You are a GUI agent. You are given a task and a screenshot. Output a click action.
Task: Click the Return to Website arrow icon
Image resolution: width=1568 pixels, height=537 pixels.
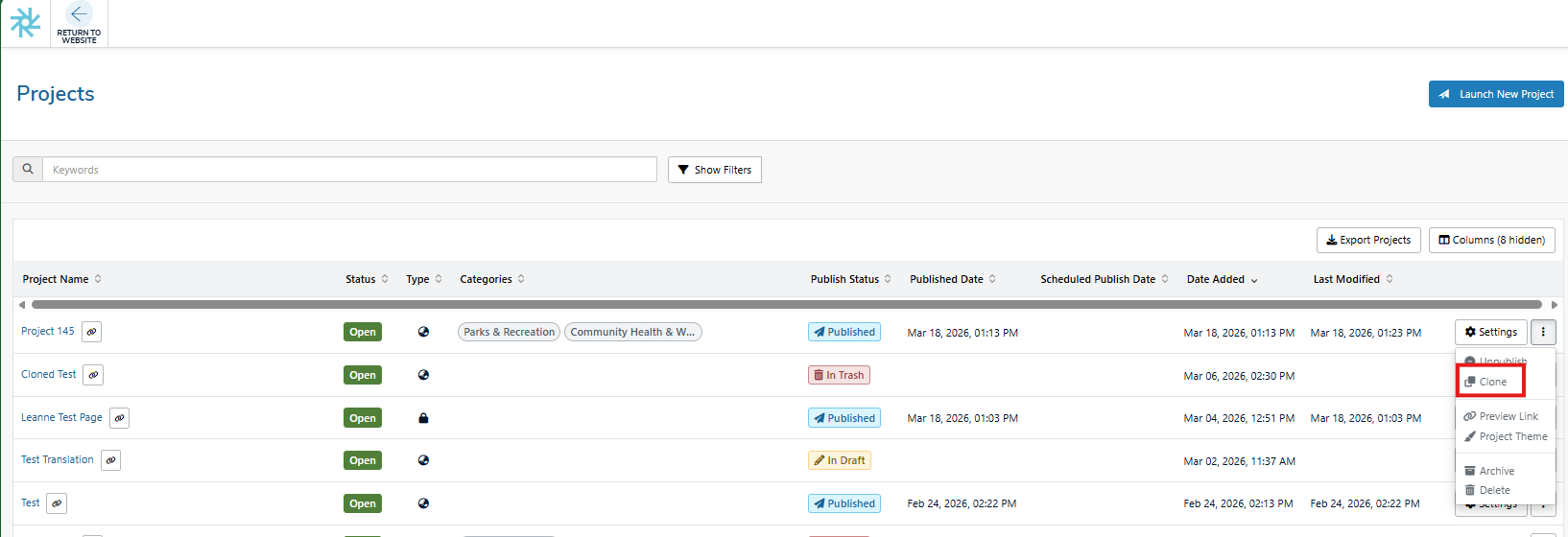(79, 14)
